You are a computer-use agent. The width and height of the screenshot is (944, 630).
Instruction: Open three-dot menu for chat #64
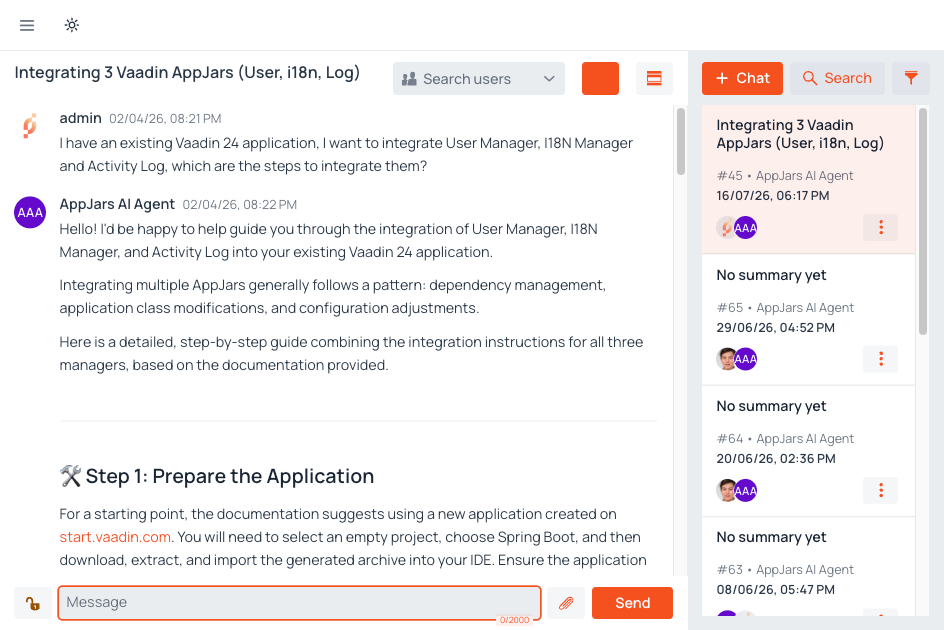pyautogui.click(x=880, y=490)
